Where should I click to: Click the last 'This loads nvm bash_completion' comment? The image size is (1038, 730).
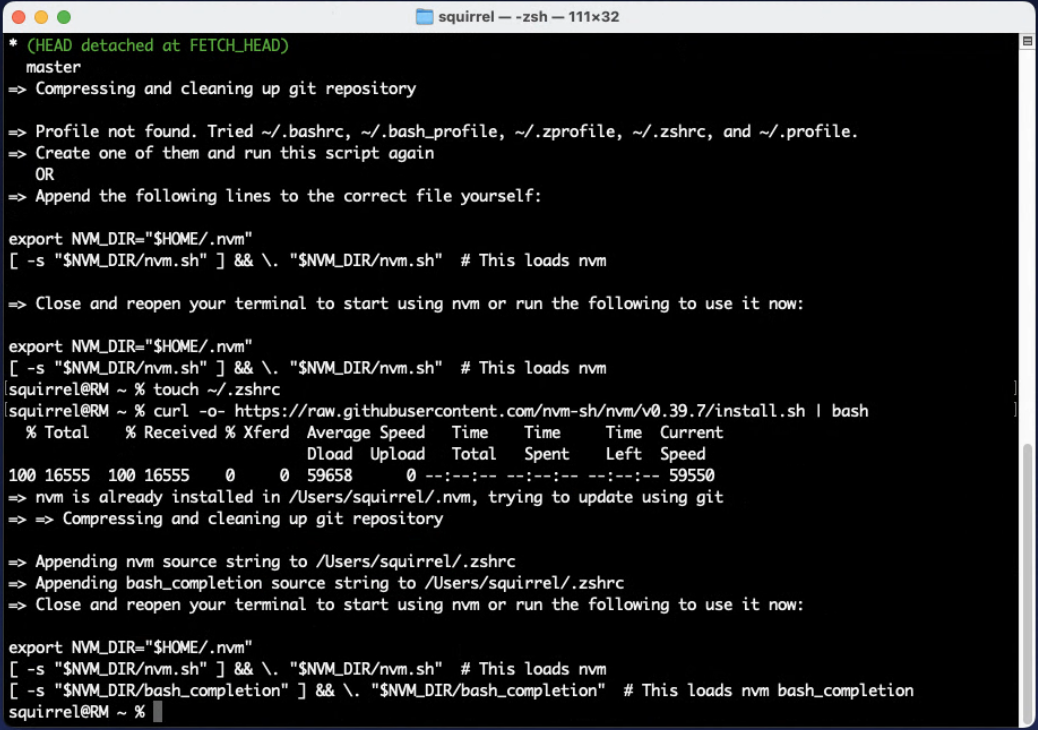(777, 690)
